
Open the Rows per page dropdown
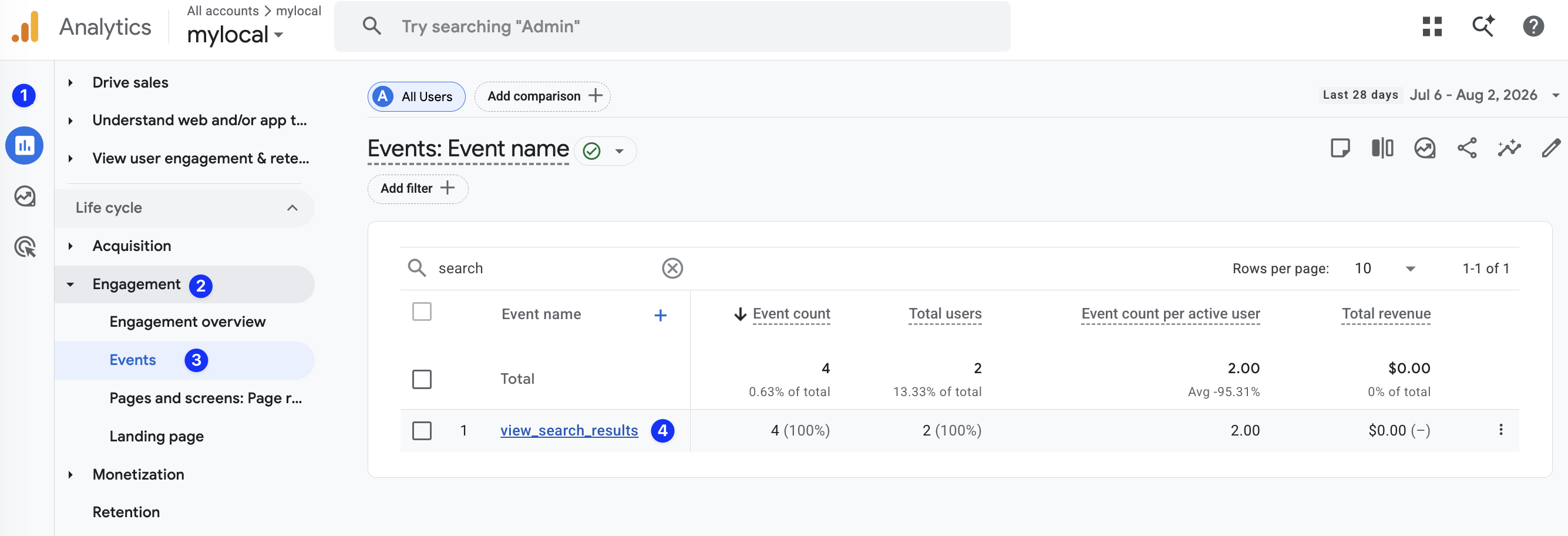(x=1385, y=269)
